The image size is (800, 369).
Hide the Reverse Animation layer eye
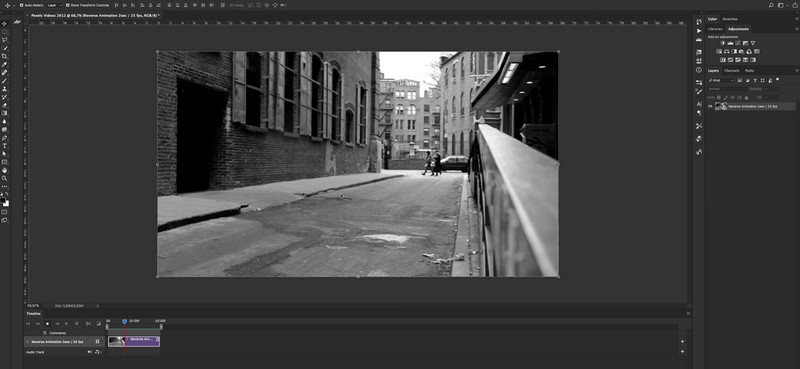[x=710, y=106]
